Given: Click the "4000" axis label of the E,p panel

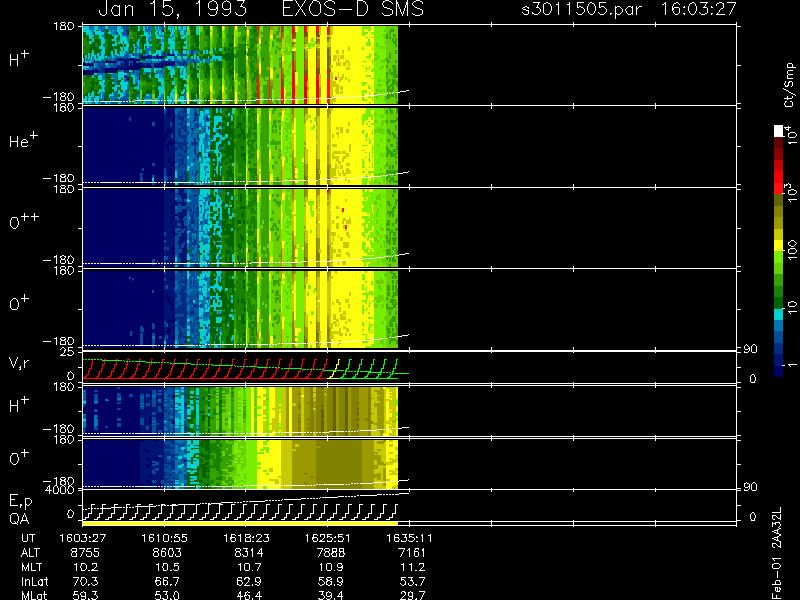Looking at the screenshot, I should point(60,490).
